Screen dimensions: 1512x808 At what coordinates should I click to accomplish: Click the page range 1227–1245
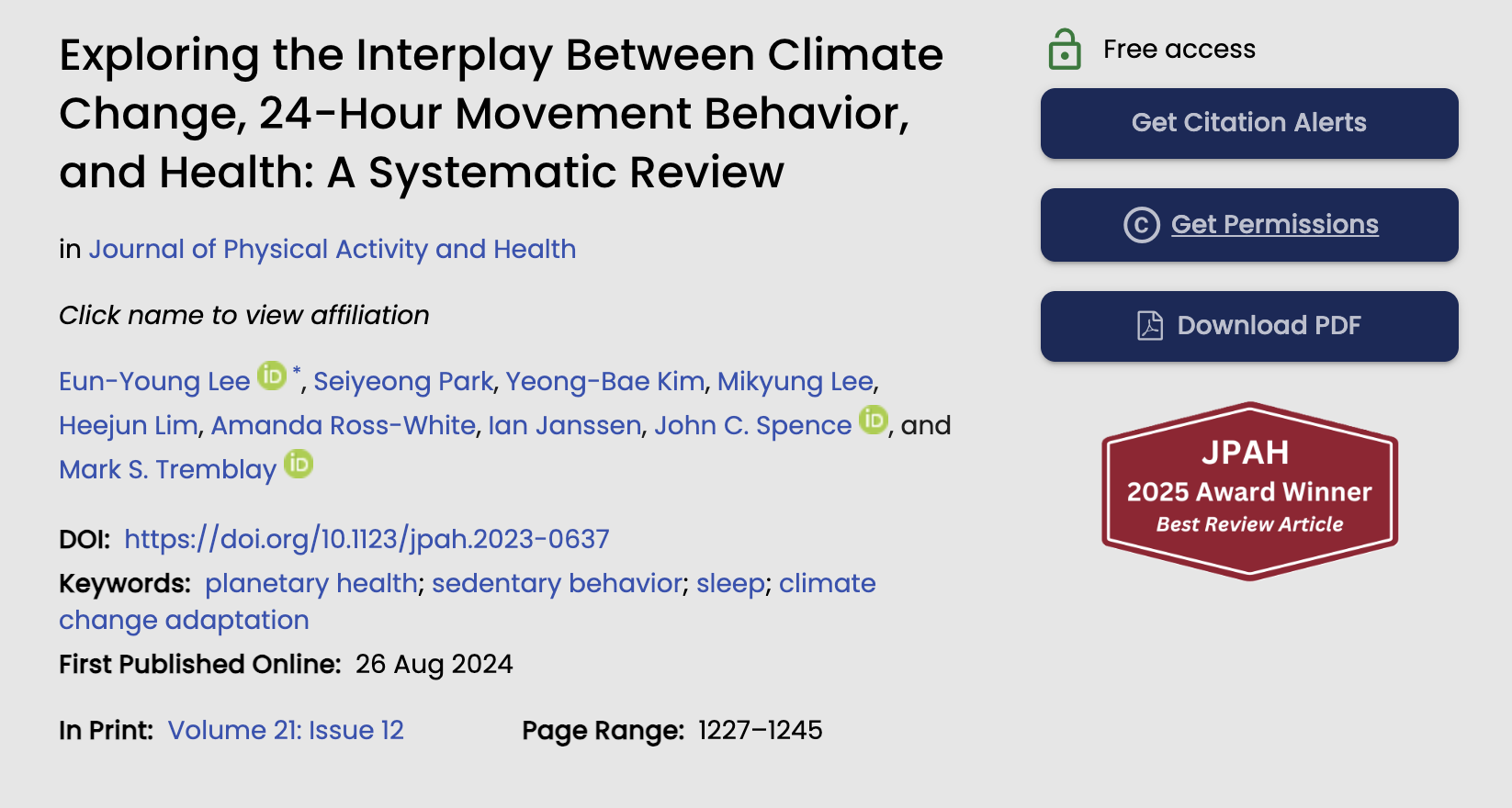[761, 730]
